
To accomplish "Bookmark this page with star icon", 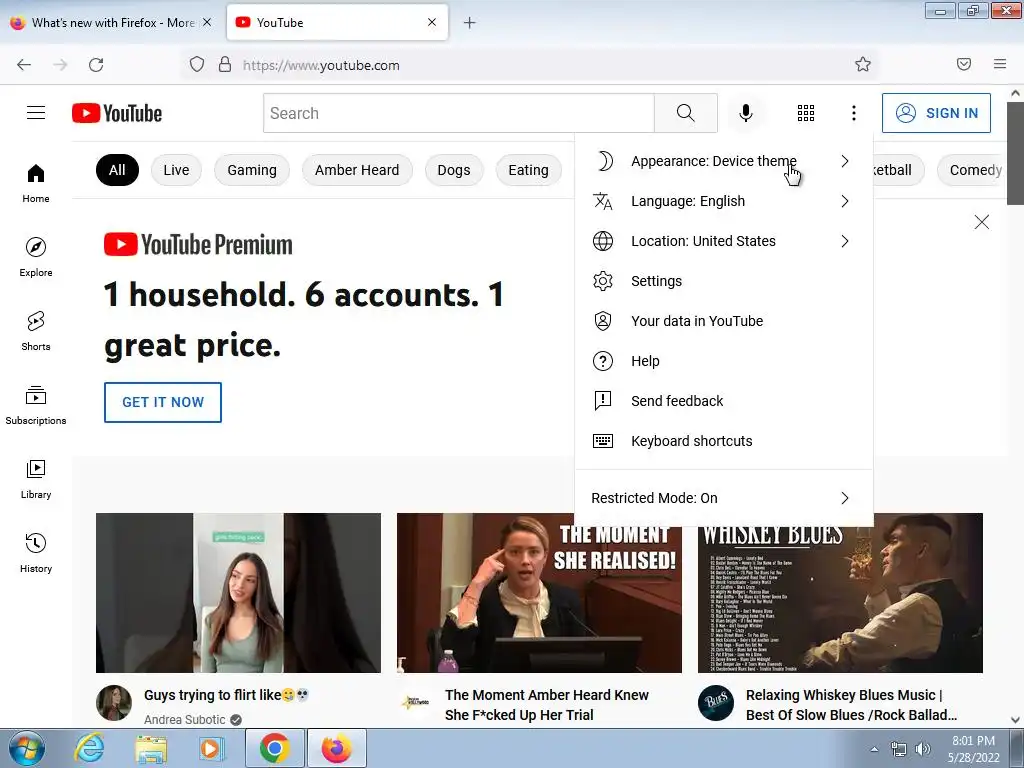I will click(863, 64).
